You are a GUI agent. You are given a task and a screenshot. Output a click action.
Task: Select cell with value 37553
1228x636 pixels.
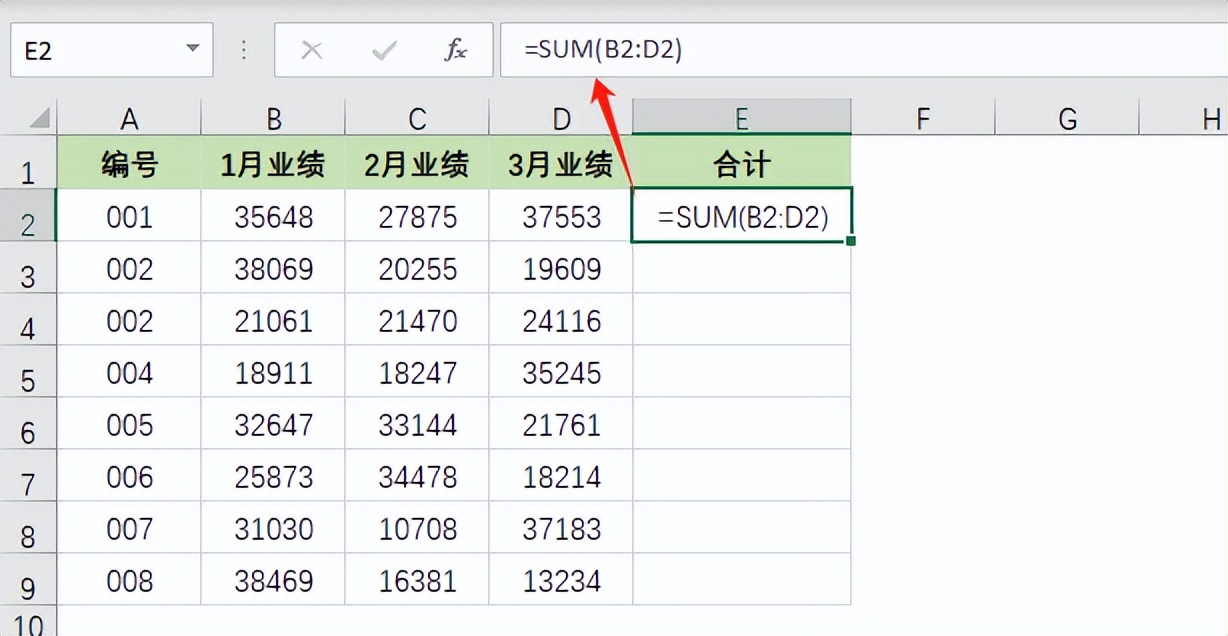[x=561, y=216]
